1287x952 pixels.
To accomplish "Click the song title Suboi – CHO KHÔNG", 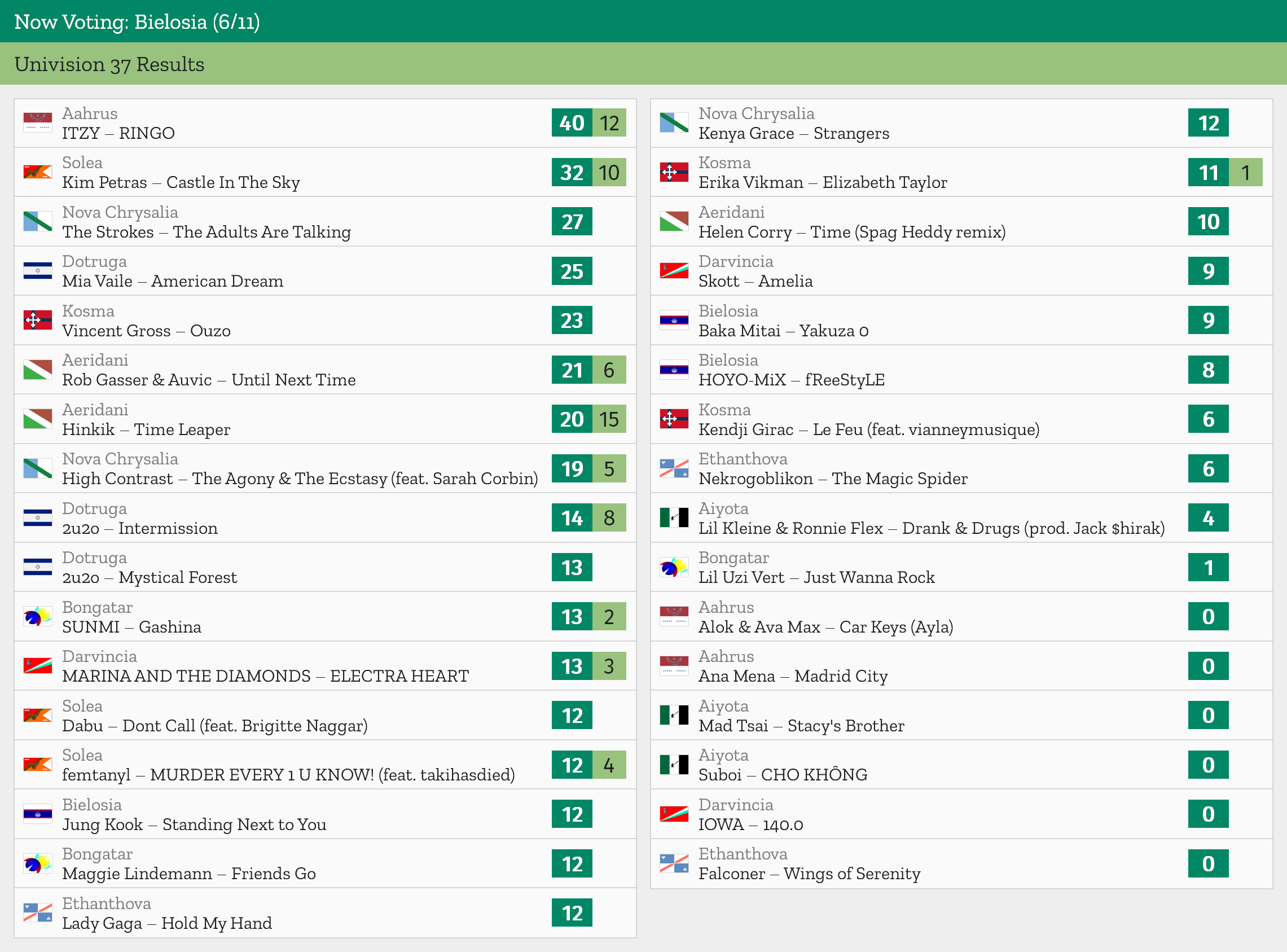I will pyautogui.click(x=783, y=774).
